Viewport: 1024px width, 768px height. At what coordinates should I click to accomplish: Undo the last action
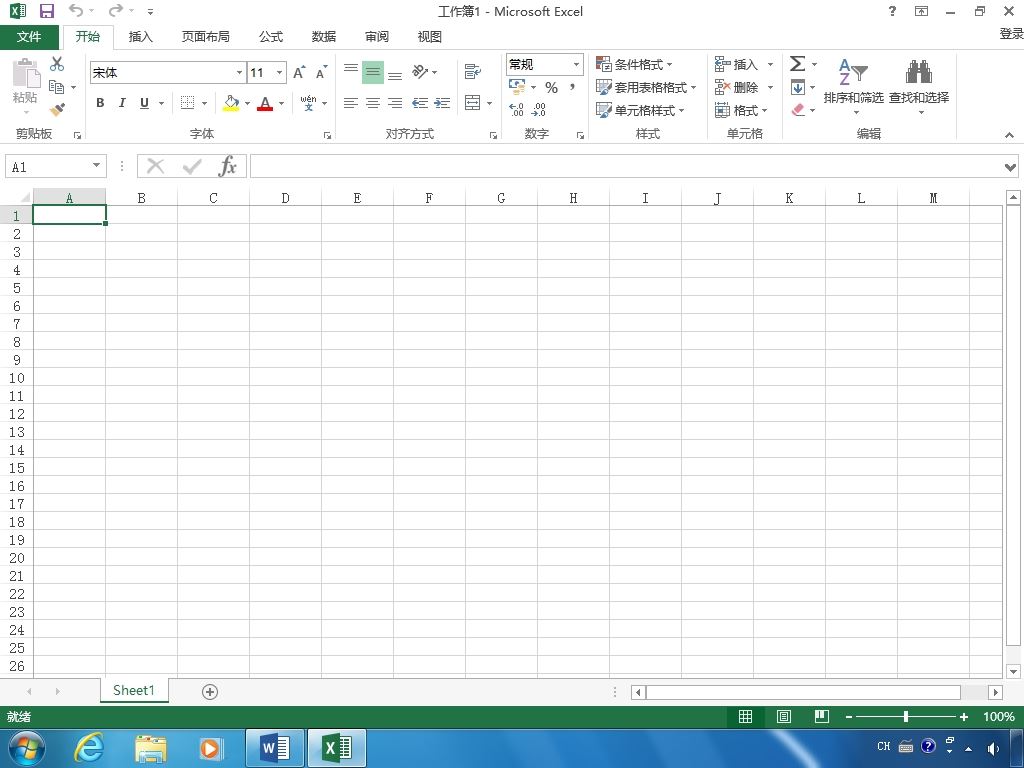point(76,10)
